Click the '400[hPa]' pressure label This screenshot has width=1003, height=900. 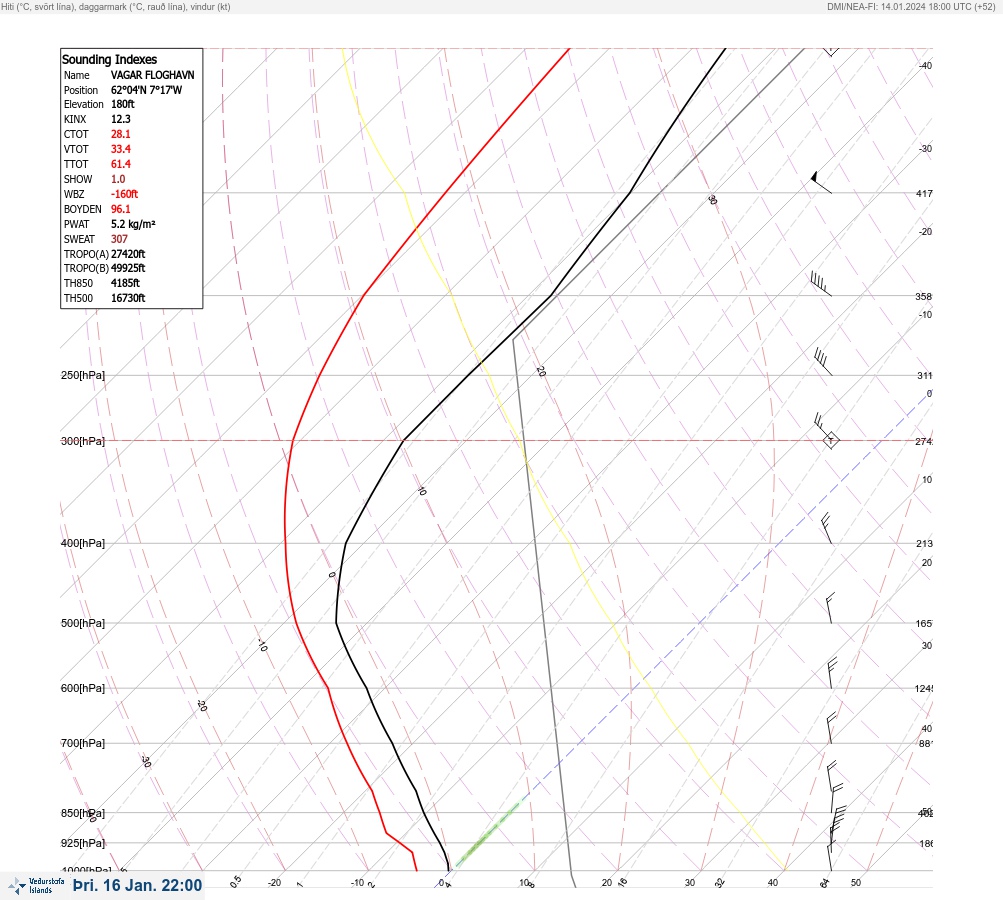(x=83, y=543)
